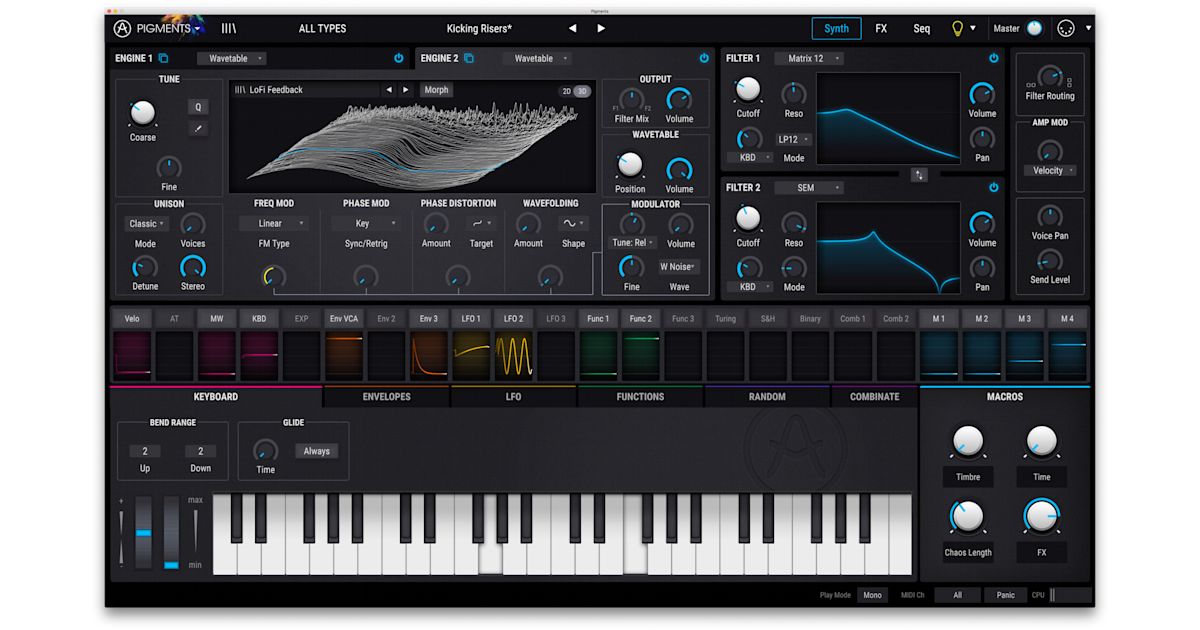The height and width of the screenshot is (630, 1200).
Task: Open Filter 2 SEM type dropdown
Action: pos(809,187)
